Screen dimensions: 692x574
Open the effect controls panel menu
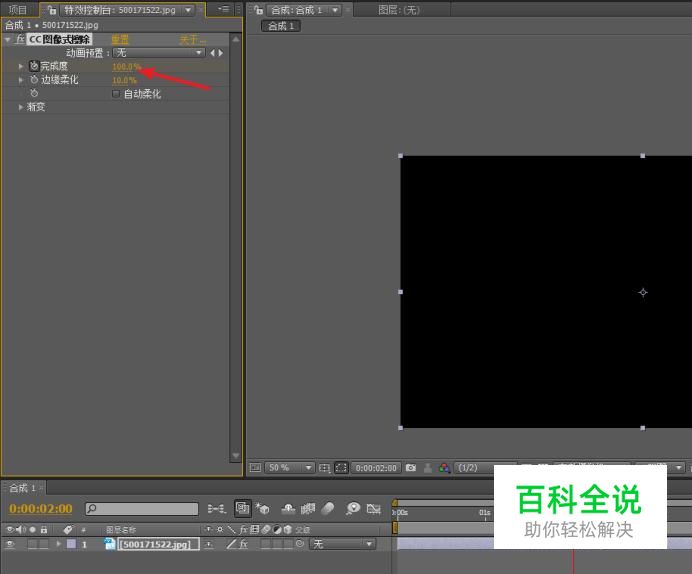coord(223,9)
